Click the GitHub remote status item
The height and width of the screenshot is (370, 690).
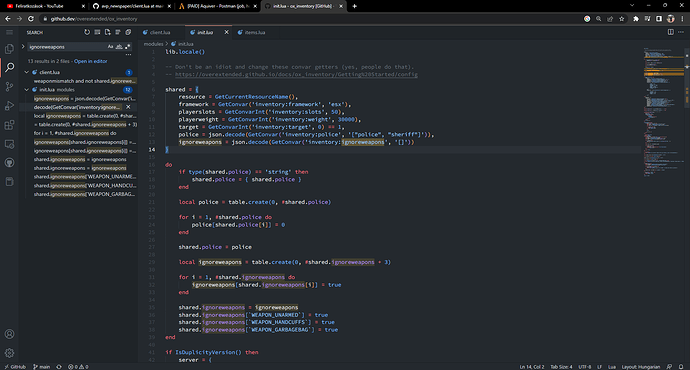click(x=15, y=366)
